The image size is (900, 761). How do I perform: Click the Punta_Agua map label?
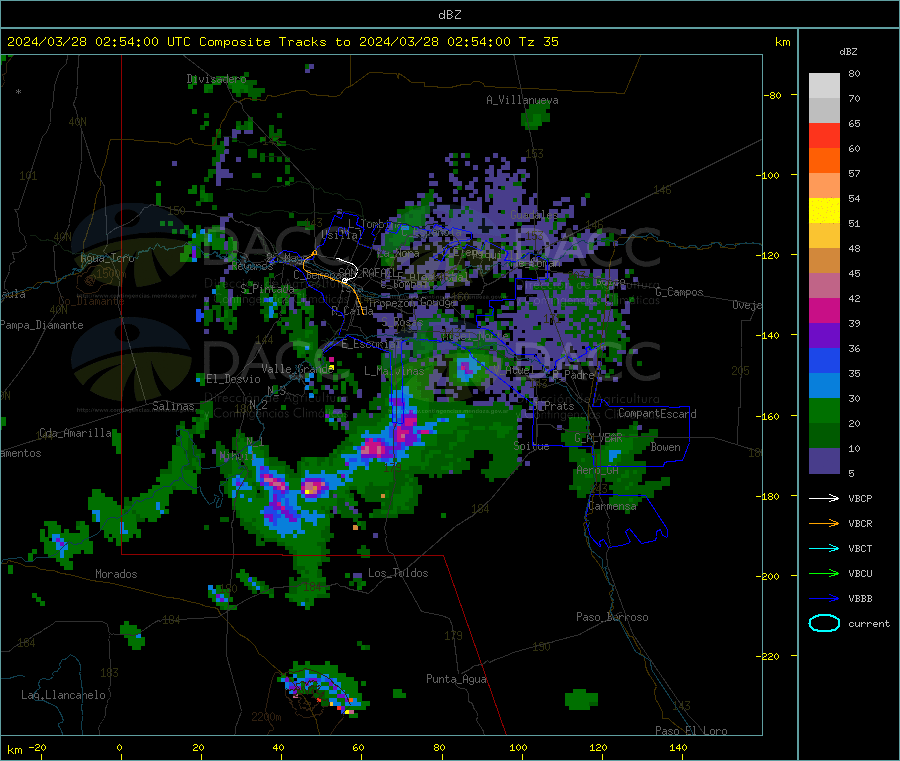456,680
